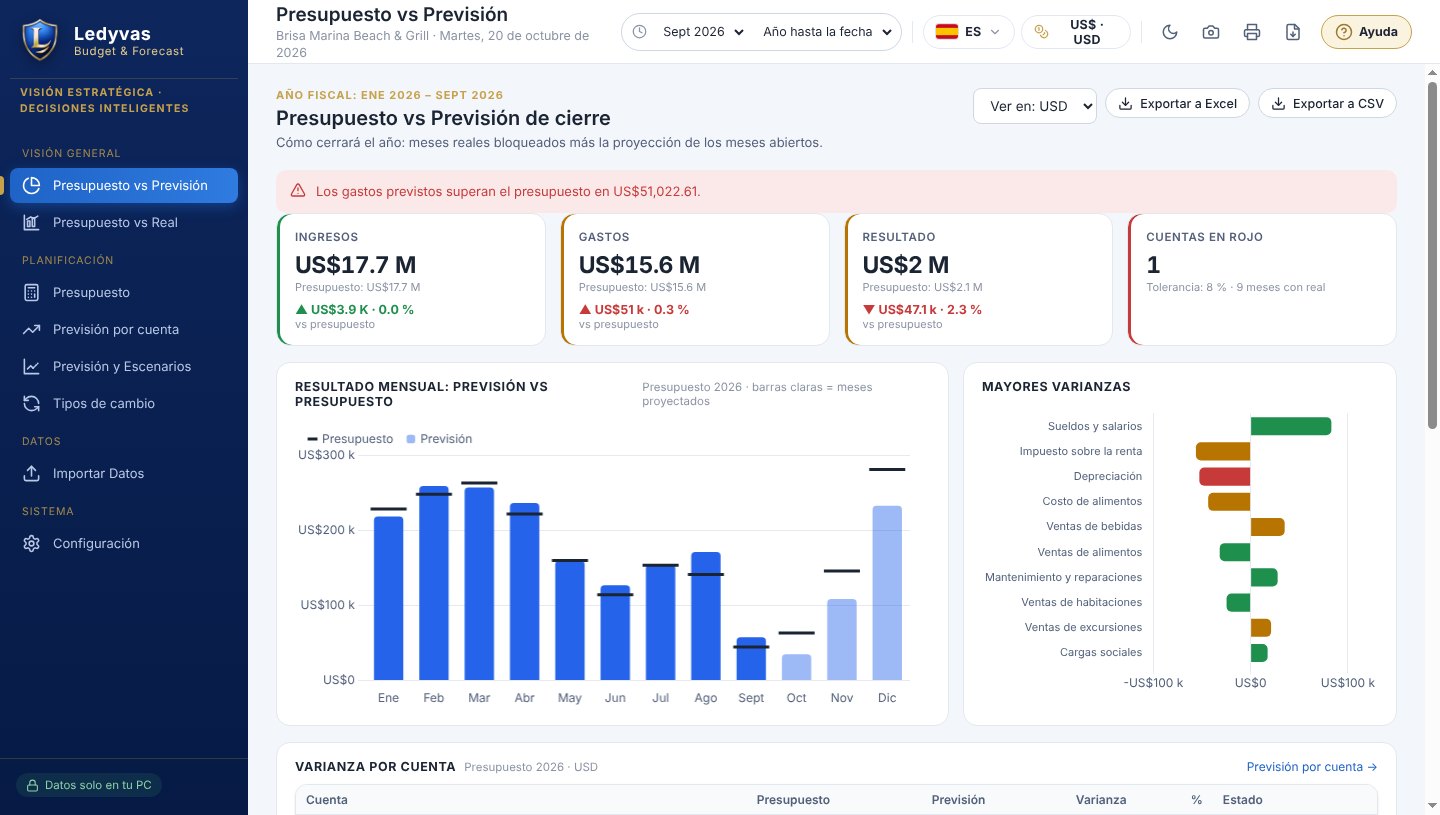Click the Spanish flag icon

[946, 32]
